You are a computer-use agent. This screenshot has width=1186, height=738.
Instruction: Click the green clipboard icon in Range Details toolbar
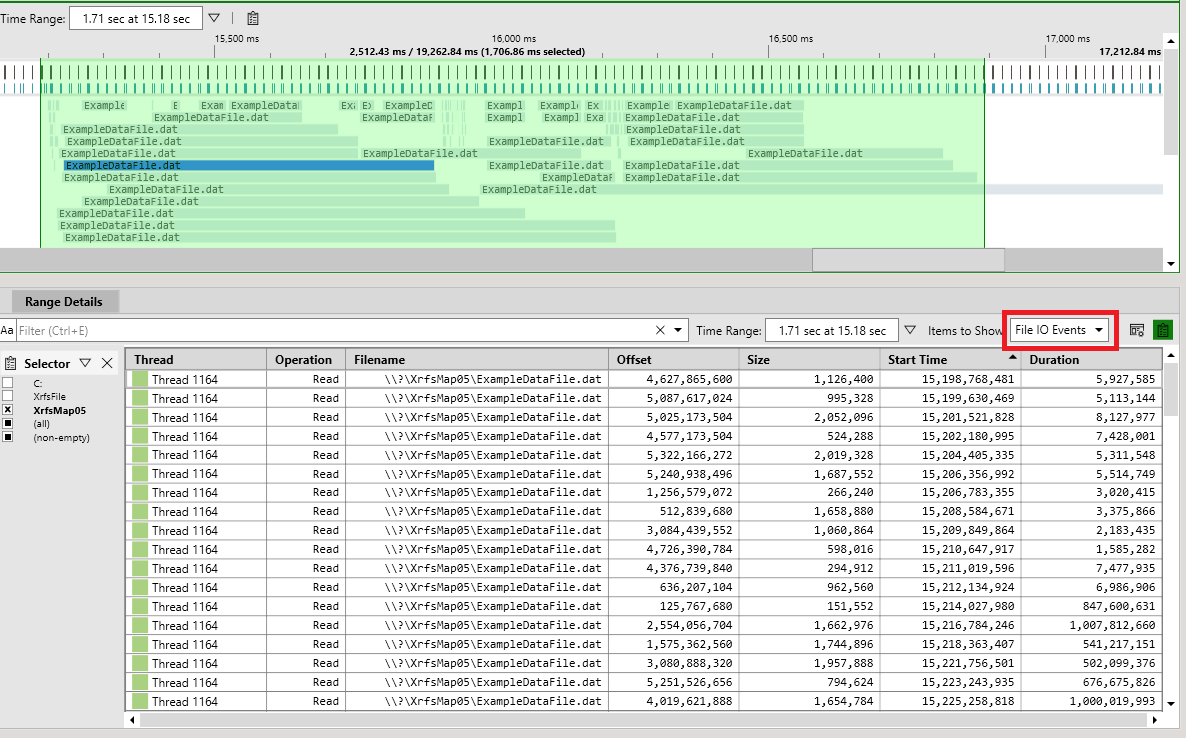coord(1163,330)
